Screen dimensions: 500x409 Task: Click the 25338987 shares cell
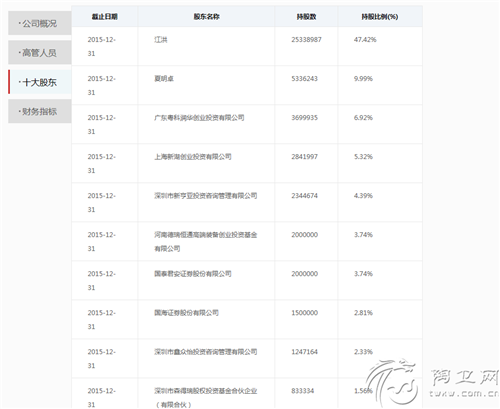point(306,40)
